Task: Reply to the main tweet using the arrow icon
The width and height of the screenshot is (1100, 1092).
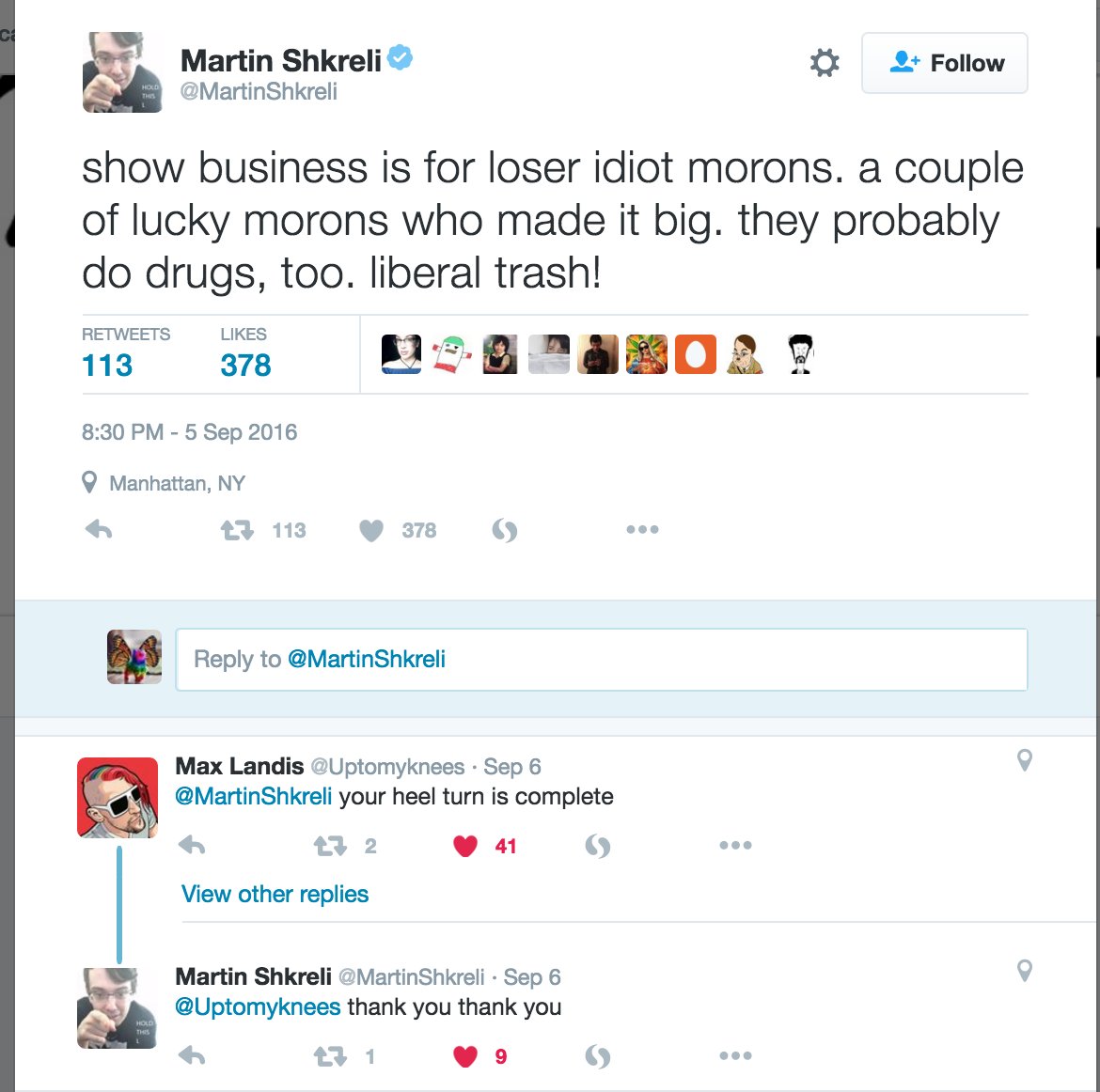Action: click(99, 530)
